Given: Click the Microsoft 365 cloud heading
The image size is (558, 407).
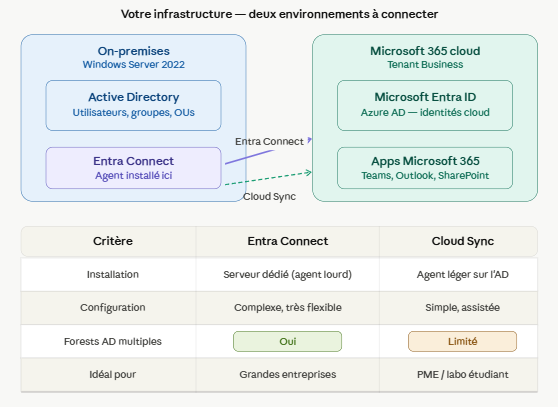Looking at the screenshot, I should click(425, 51).
